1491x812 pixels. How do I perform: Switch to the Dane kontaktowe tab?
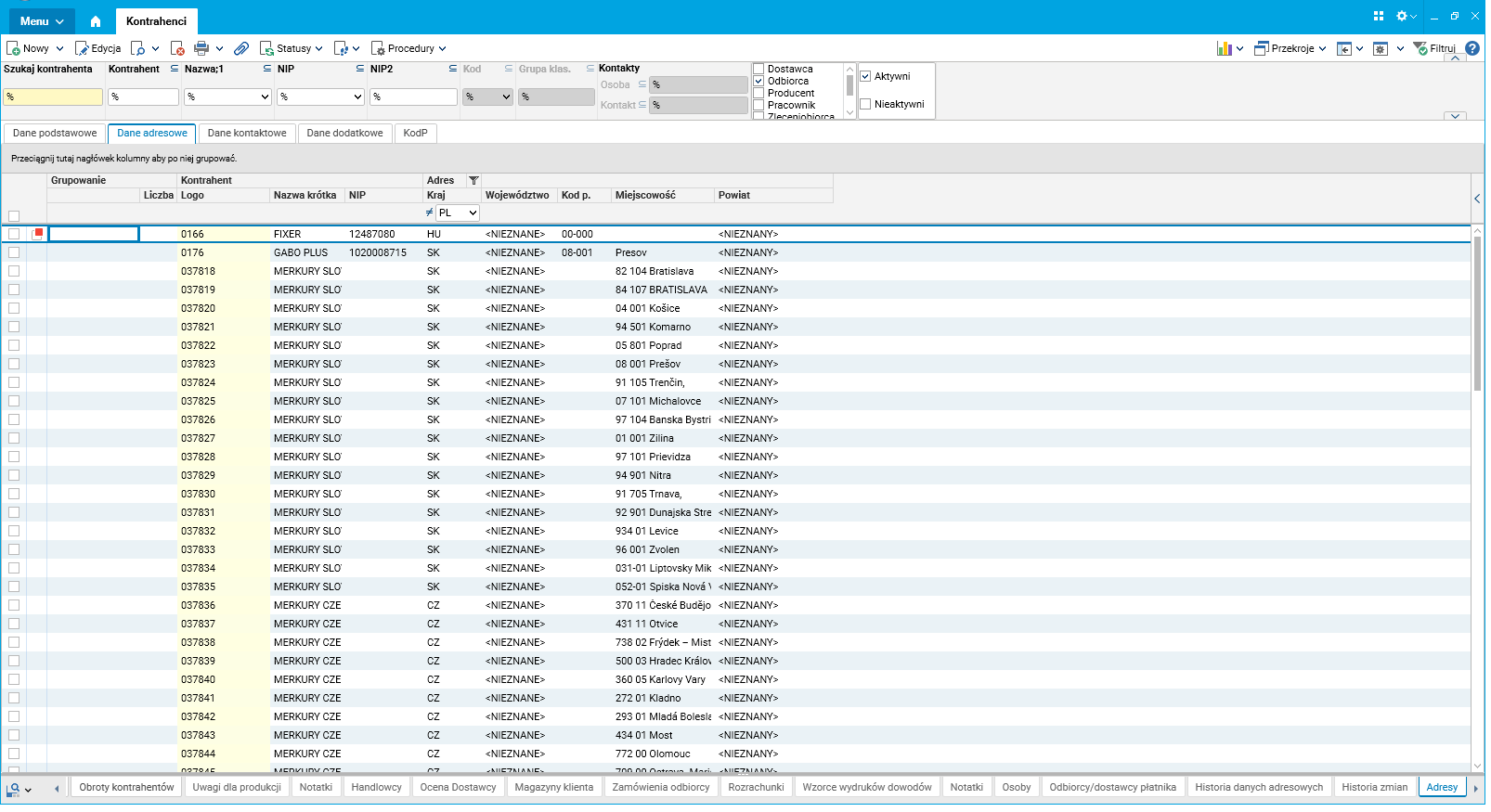click(247, 133)
